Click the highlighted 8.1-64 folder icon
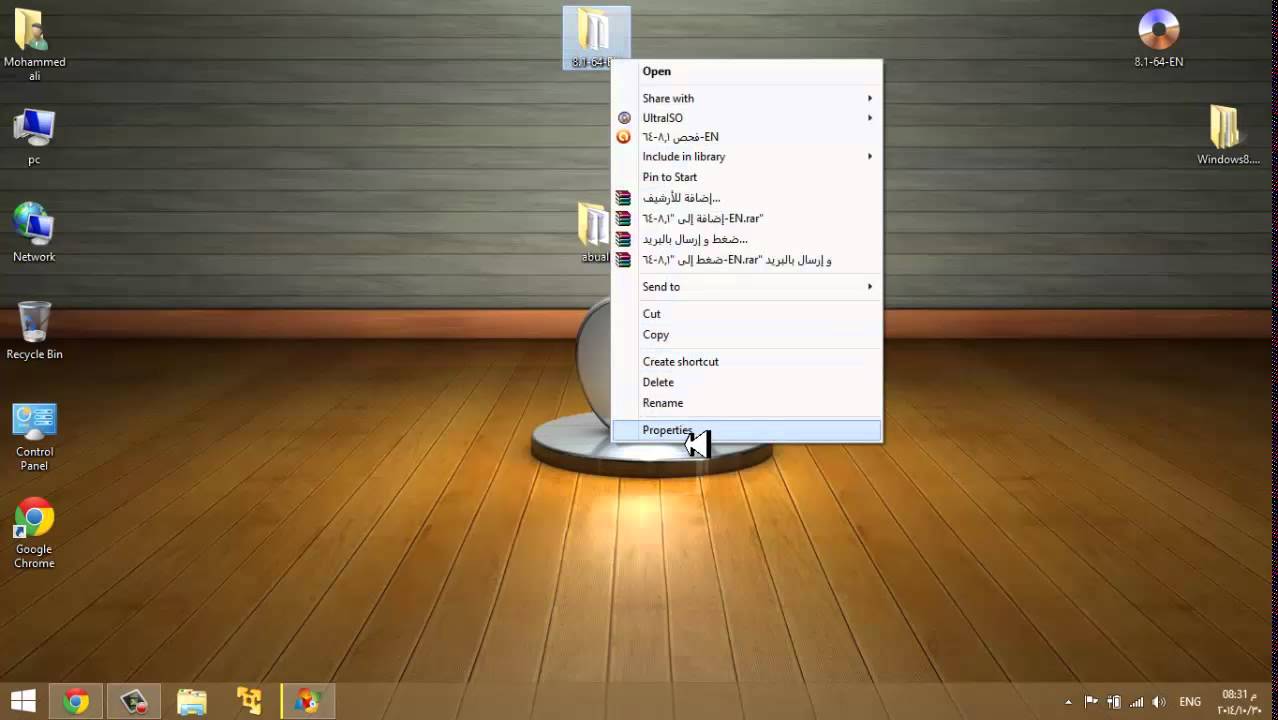Viewport: 1278px width, 720px height. pos(595,38)
